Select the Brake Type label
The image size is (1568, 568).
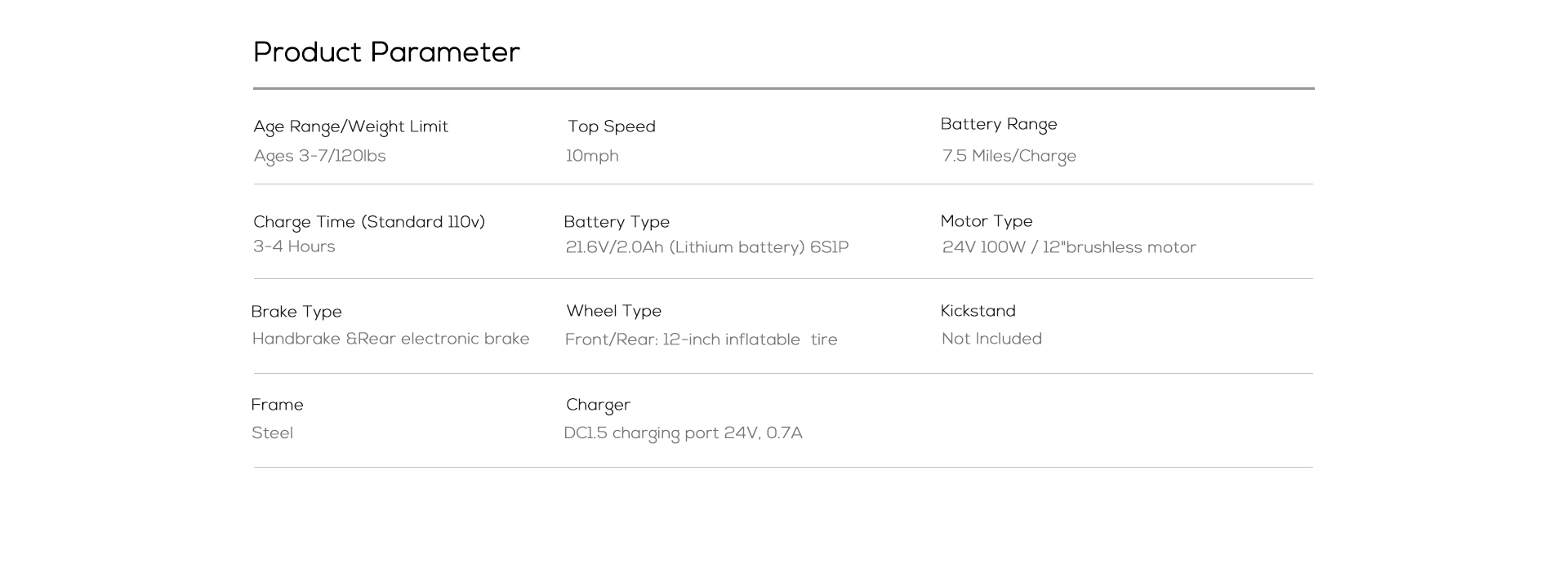296,312
